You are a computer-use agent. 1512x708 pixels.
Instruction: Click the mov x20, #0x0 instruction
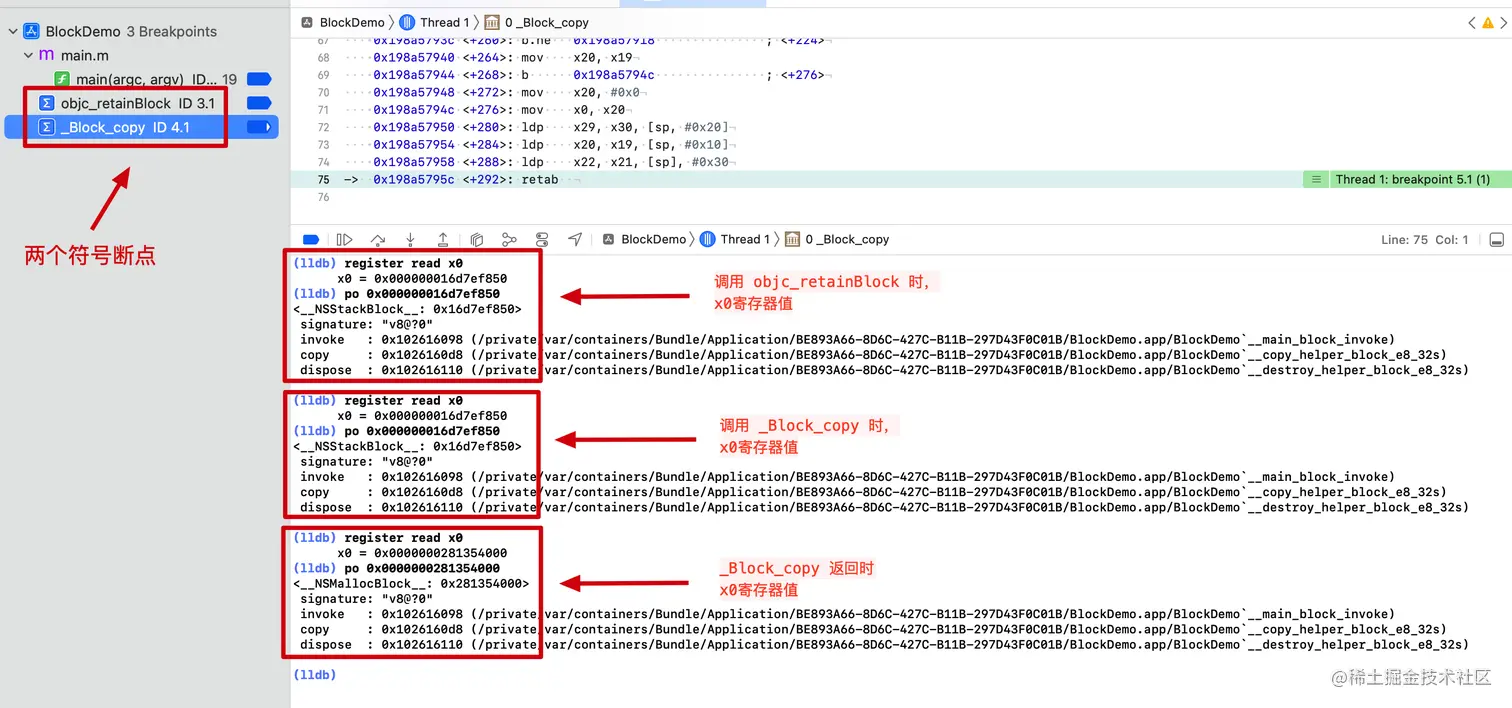point(583,93)
